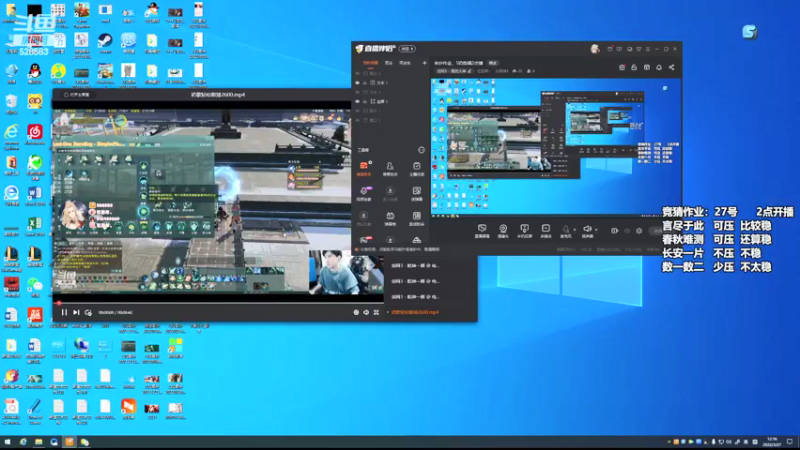800x450 pixels.
Task: Seek along the video player's progress bar
Action: pyautogui.click(x=218, y=303)
